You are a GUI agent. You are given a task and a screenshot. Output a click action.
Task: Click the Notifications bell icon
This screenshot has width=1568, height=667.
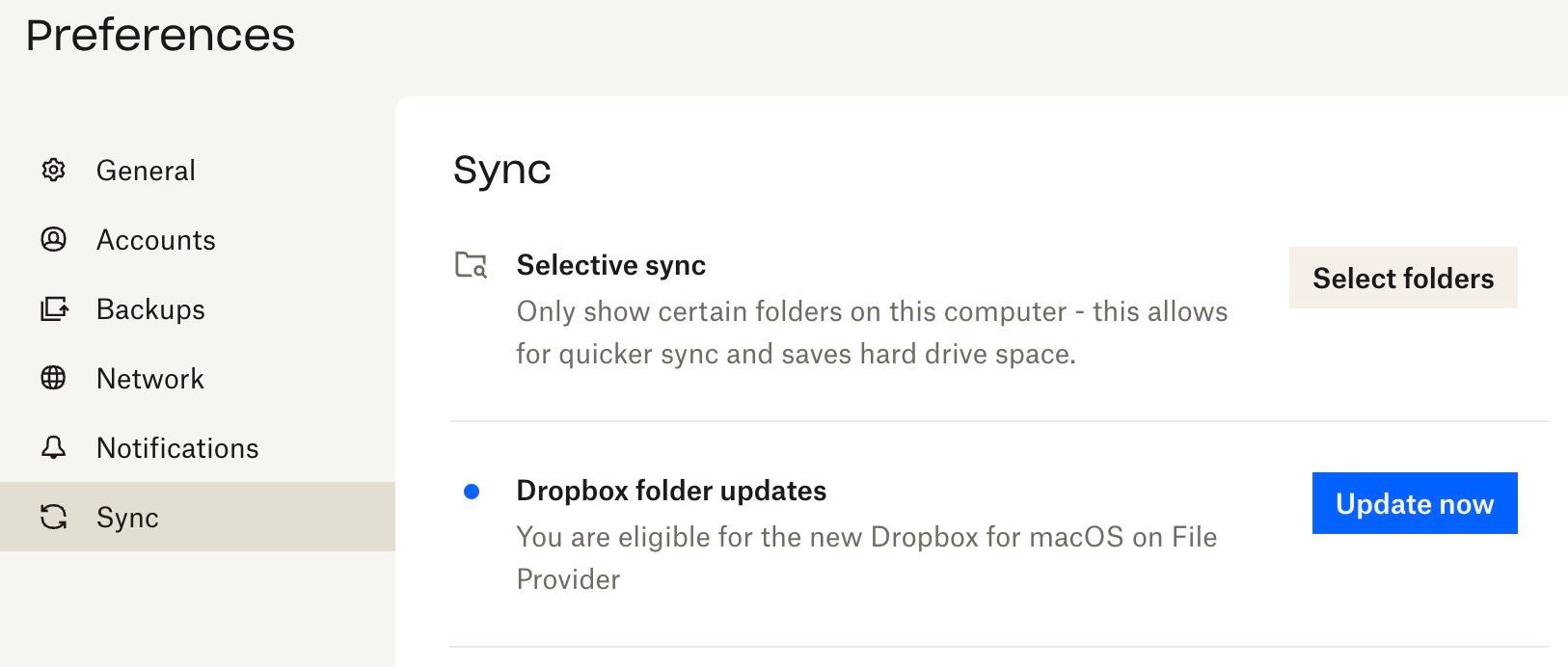click(x=53, y=448)
